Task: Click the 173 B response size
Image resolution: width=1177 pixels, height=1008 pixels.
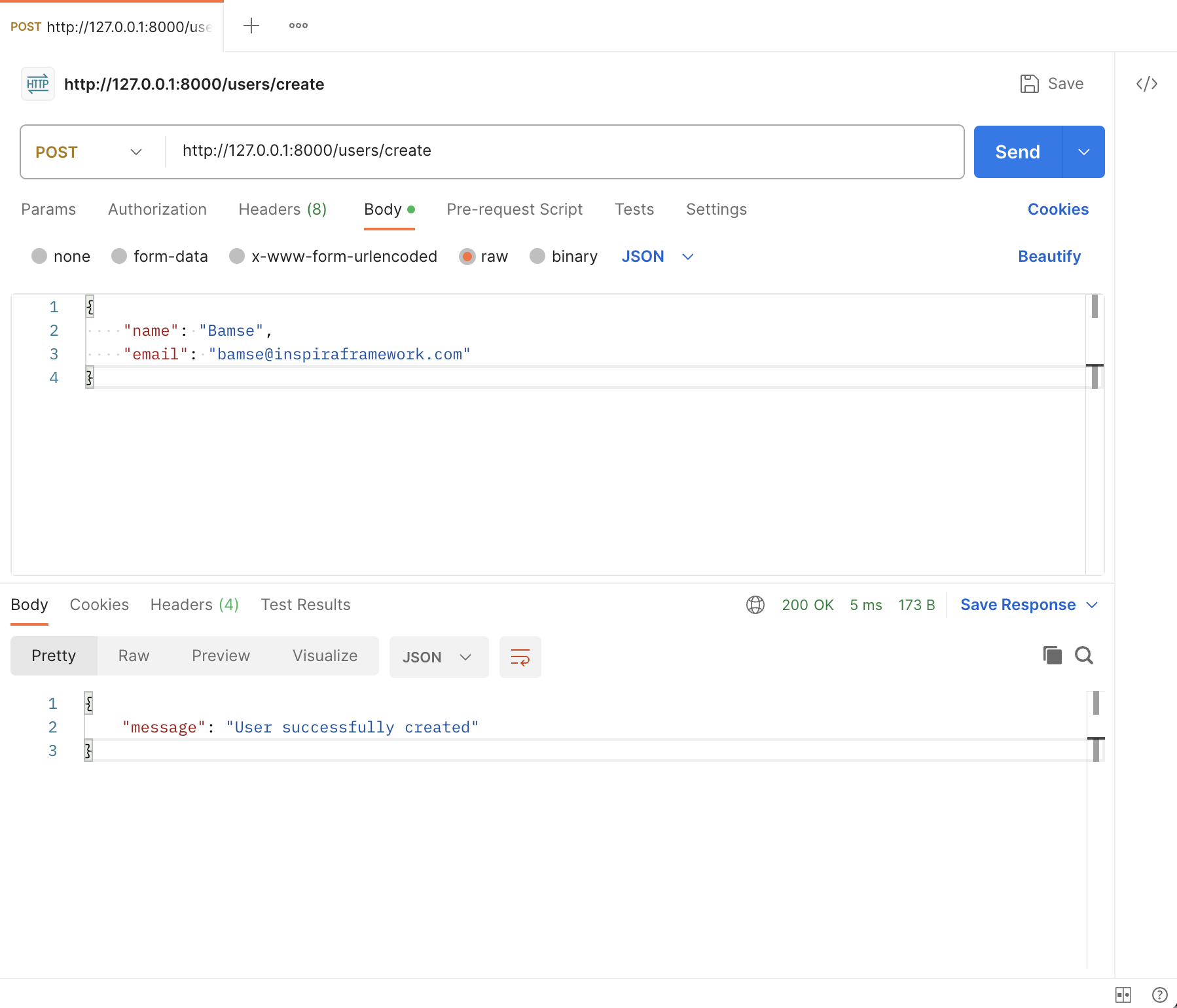Action: 916,605
